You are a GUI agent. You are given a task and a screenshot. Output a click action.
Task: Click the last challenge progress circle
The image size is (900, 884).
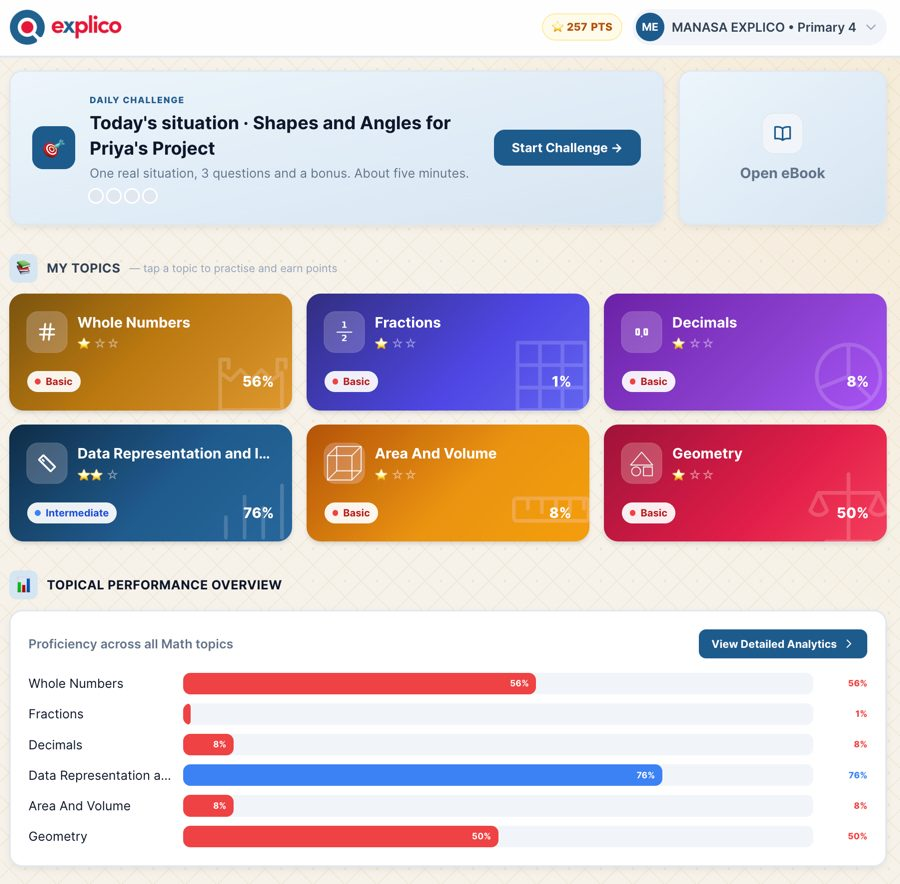tap(150, 196)
